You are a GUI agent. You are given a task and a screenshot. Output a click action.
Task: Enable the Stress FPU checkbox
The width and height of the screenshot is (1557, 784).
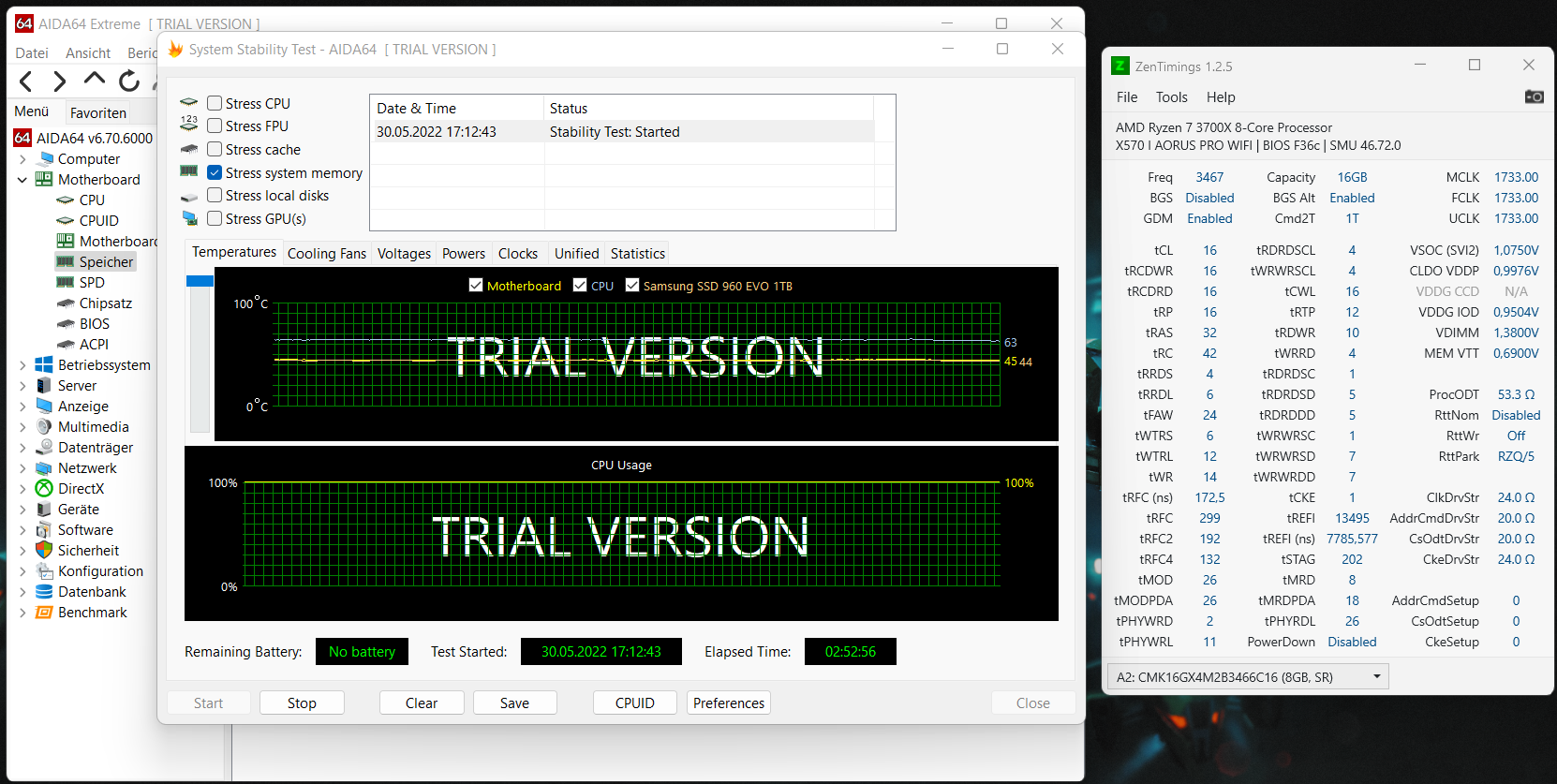pos(215,126)
